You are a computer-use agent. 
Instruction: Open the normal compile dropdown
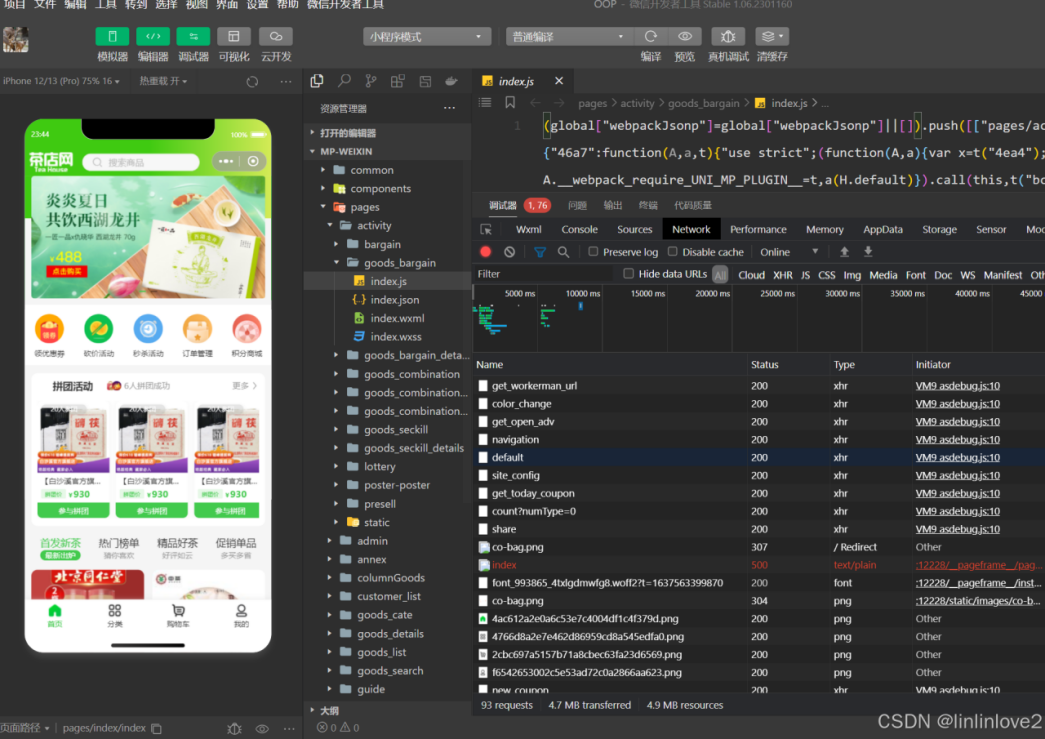point(568,37)
